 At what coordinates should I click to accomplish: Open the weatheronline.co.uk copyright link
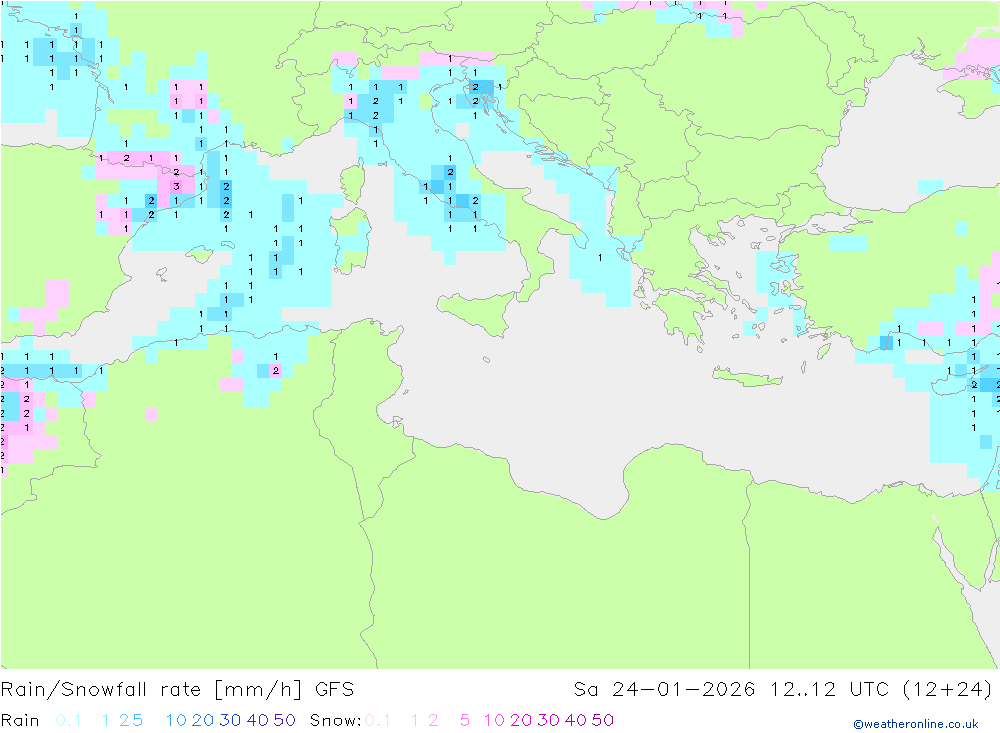(x=916, y=724)
